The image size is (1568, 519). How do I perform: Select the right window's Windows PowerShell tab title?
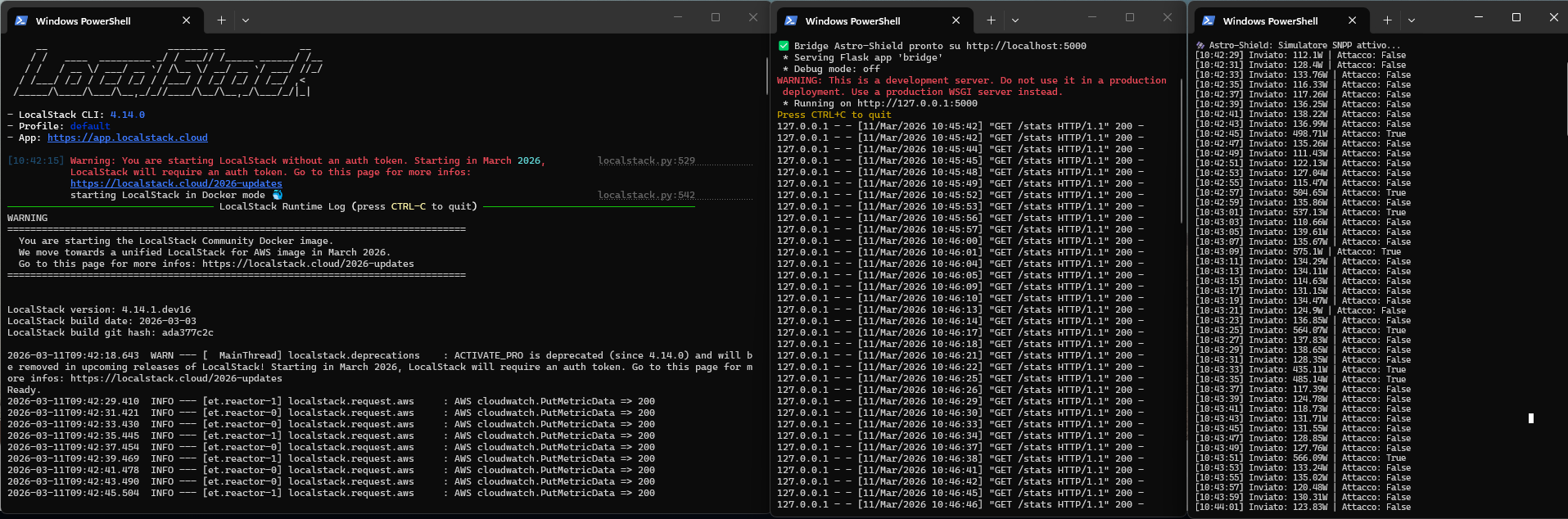(x=1271, y=21)
